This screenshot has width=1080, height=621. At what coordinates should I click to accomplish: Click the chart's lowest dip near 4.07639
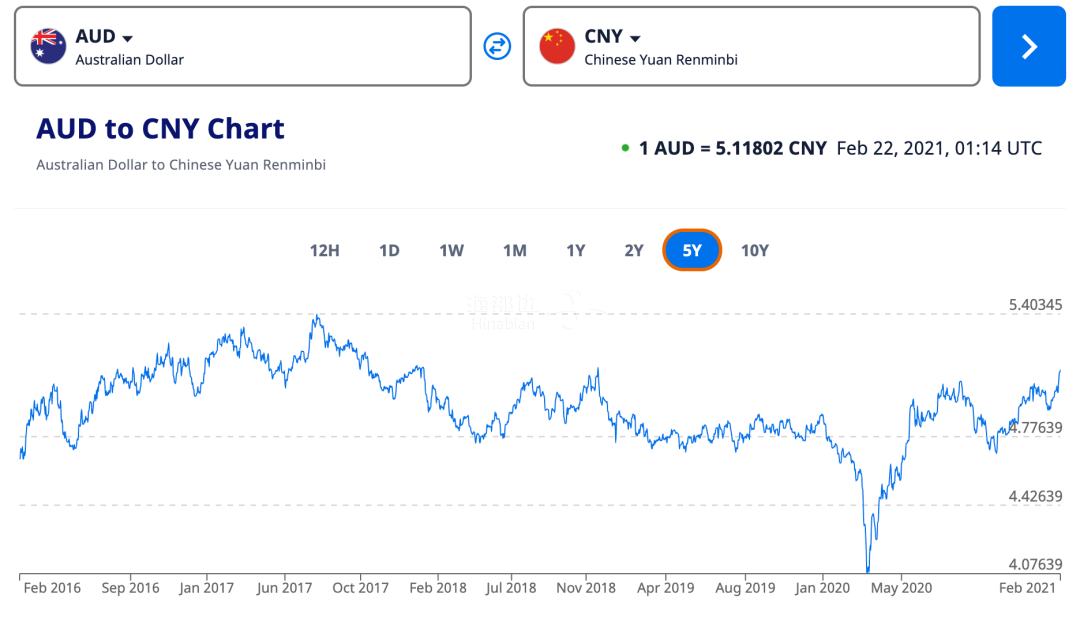coord(868,570)
